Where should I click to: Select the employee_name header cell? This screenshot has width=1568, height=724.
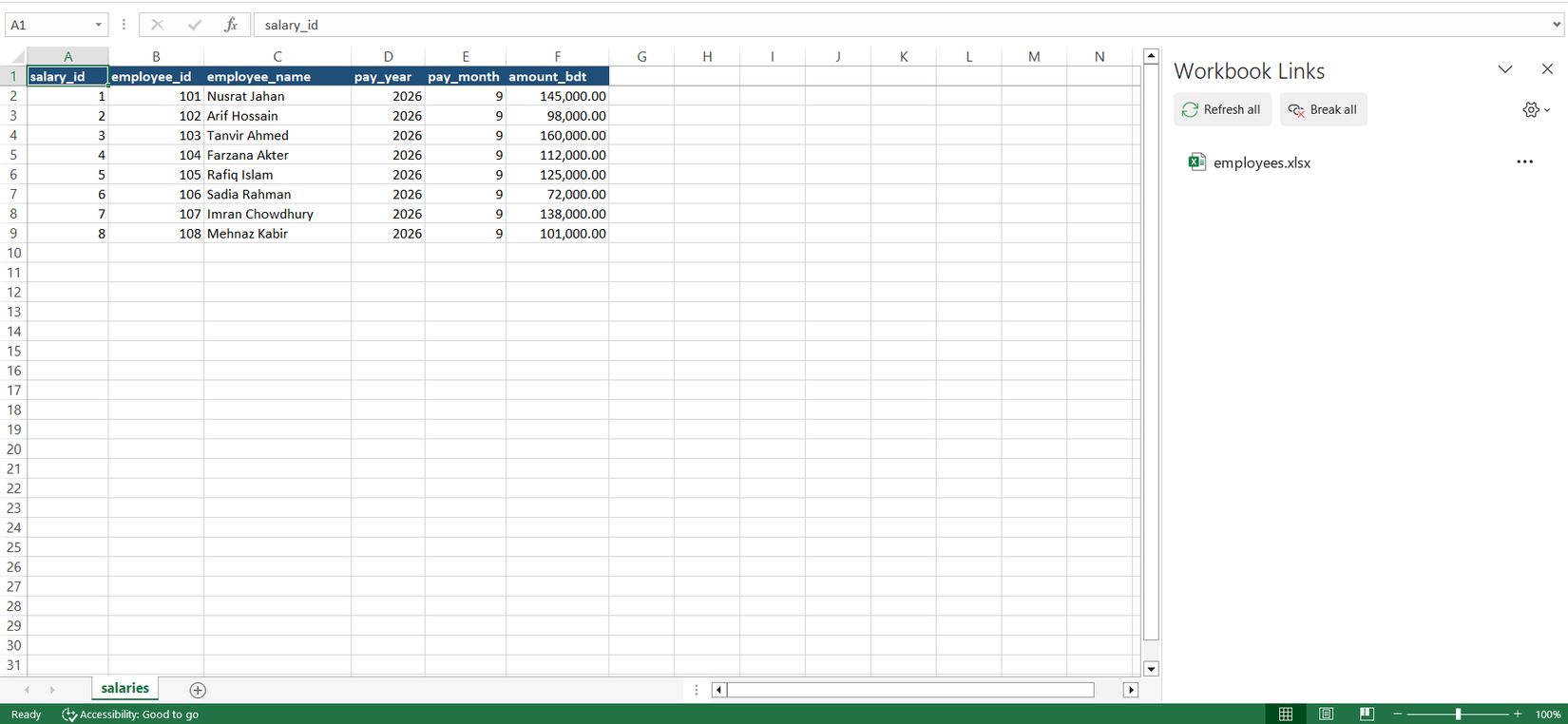pos(277,76)
